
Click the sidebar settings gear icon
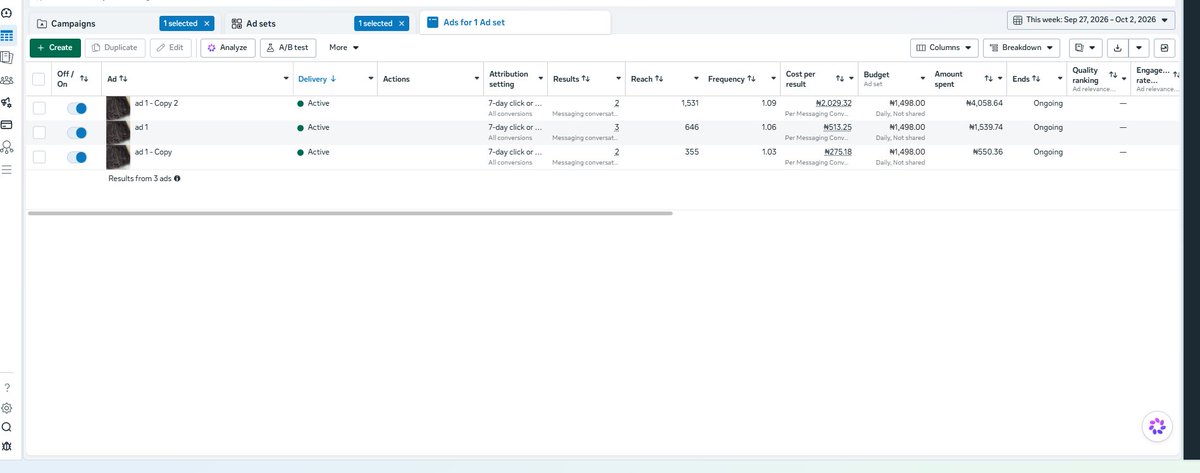(x=7, y=408)
